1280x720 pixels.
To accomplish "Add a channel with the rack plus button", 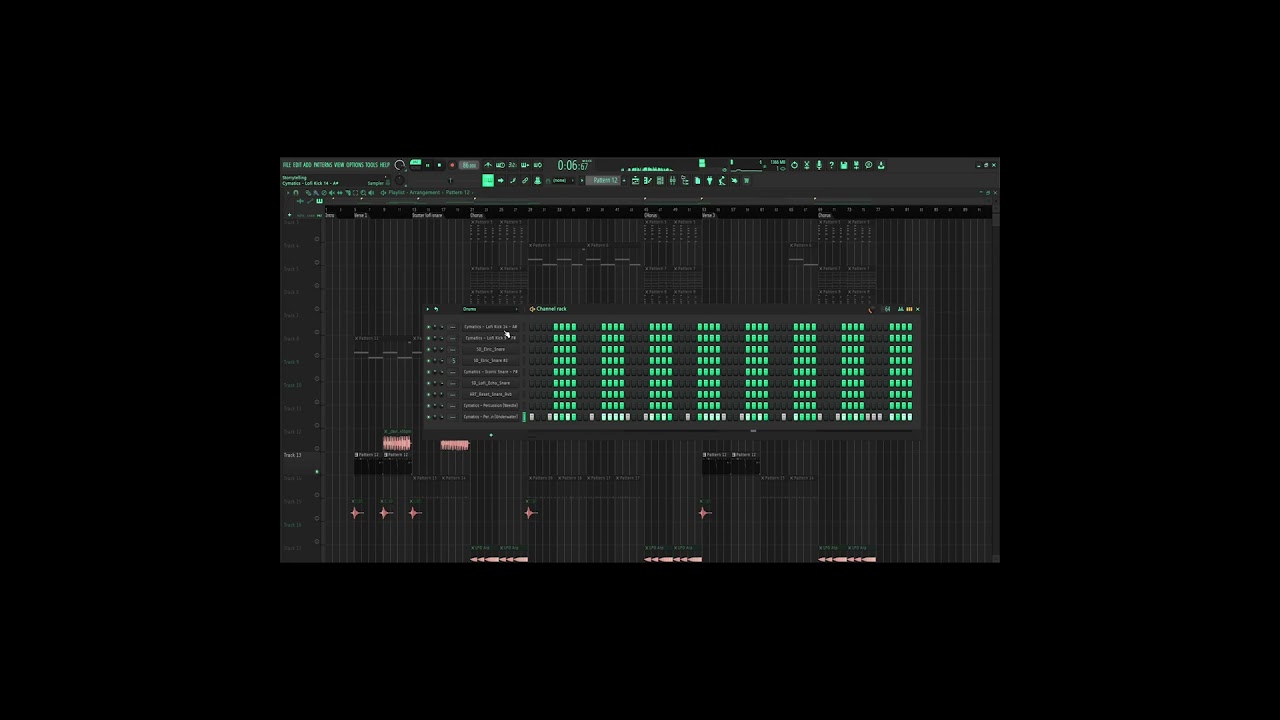I will pos(491,435).
